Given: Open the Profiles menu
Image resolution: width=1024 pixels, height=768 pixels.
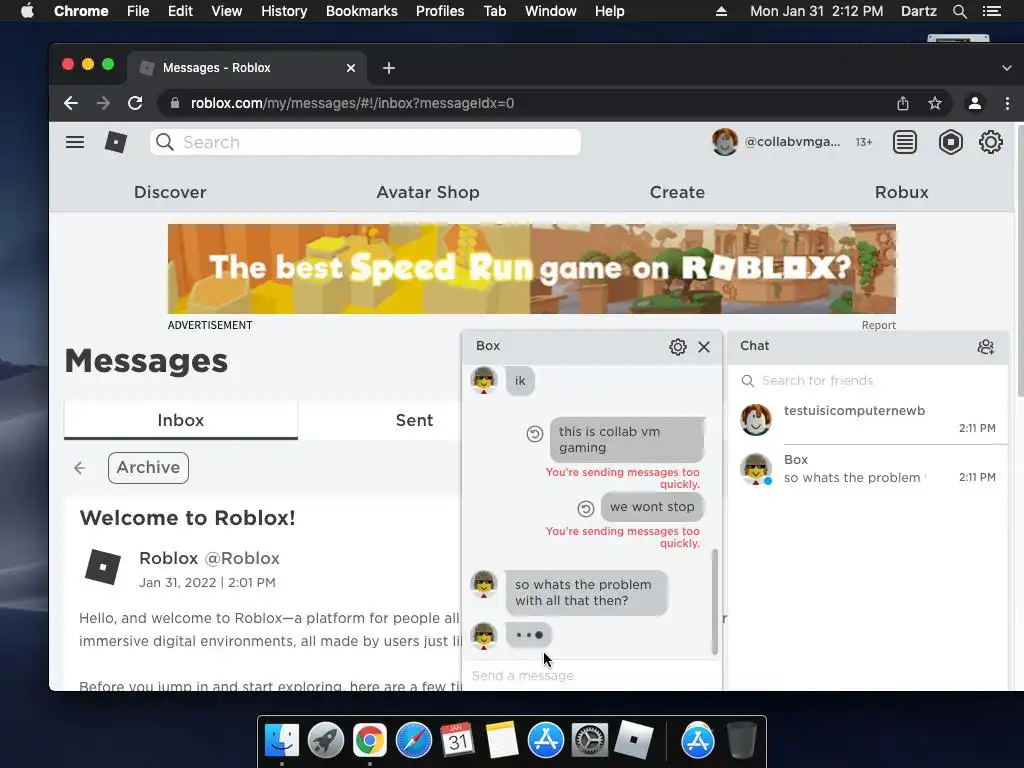Looking at the screenshot, I should coord(440,11).
